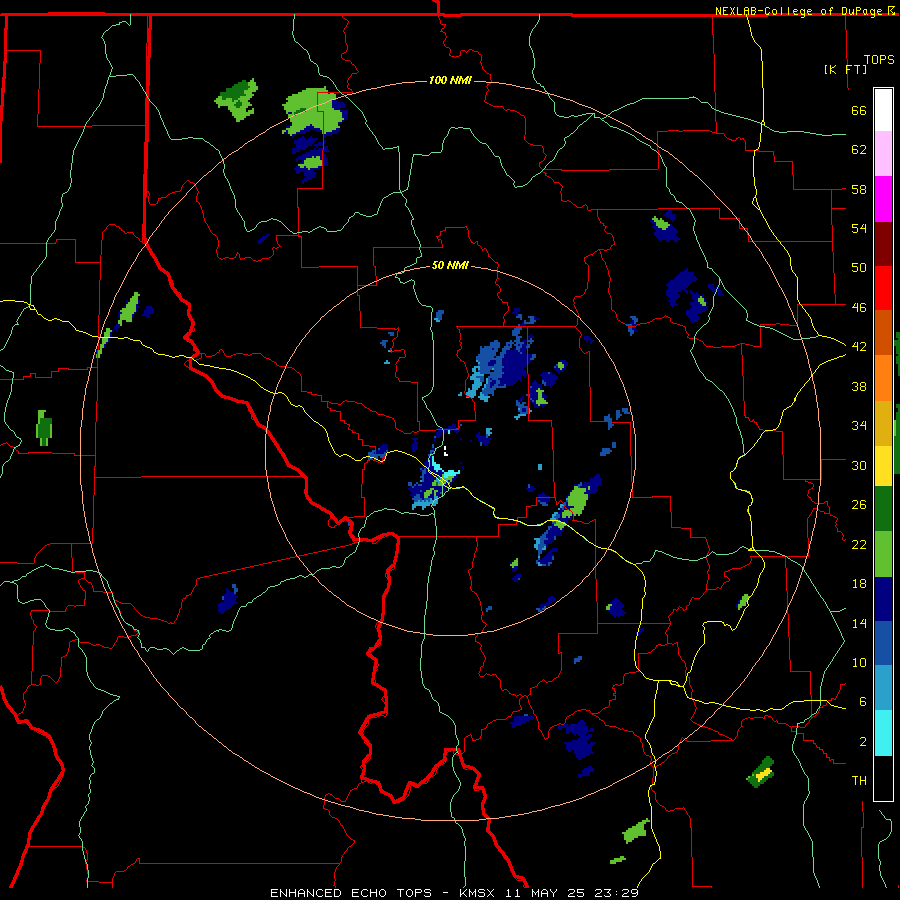
Task: Click the dark green echo cell at far west
Action: tap(44, 428)
